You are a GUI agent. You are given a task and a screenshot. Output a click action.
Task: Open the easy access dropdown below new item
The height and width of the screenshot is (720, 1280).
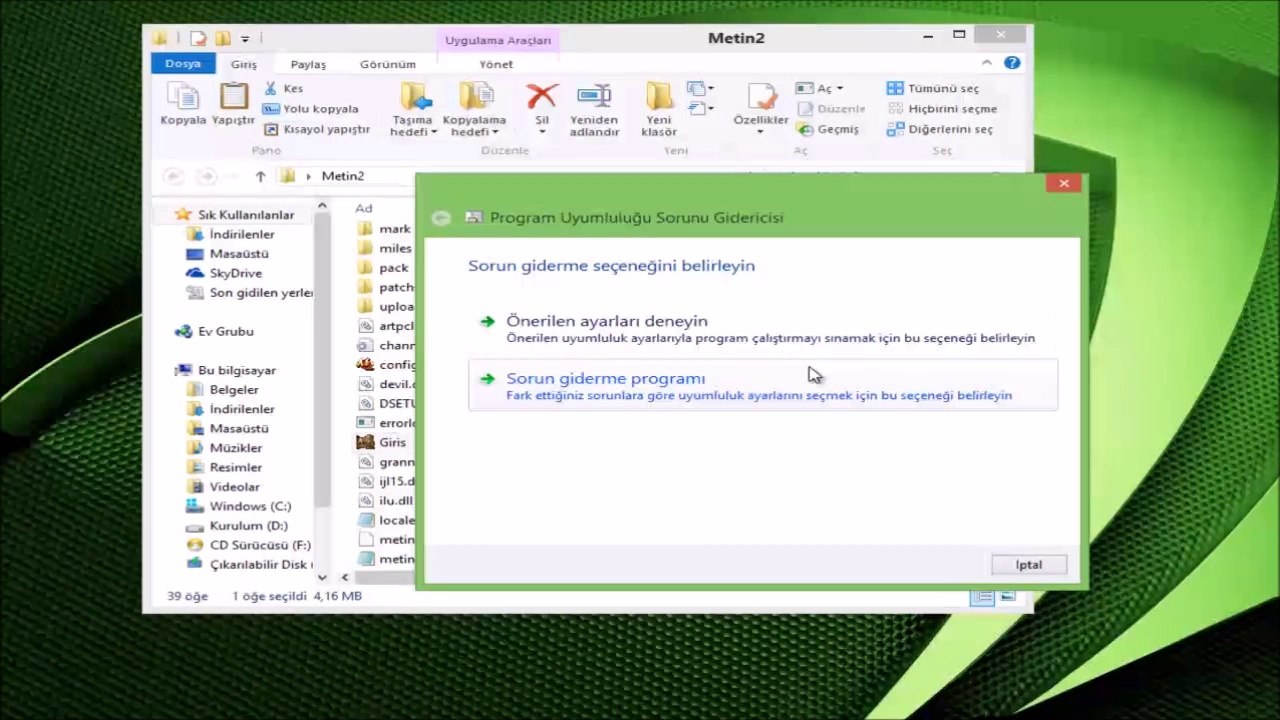point(701,108)
